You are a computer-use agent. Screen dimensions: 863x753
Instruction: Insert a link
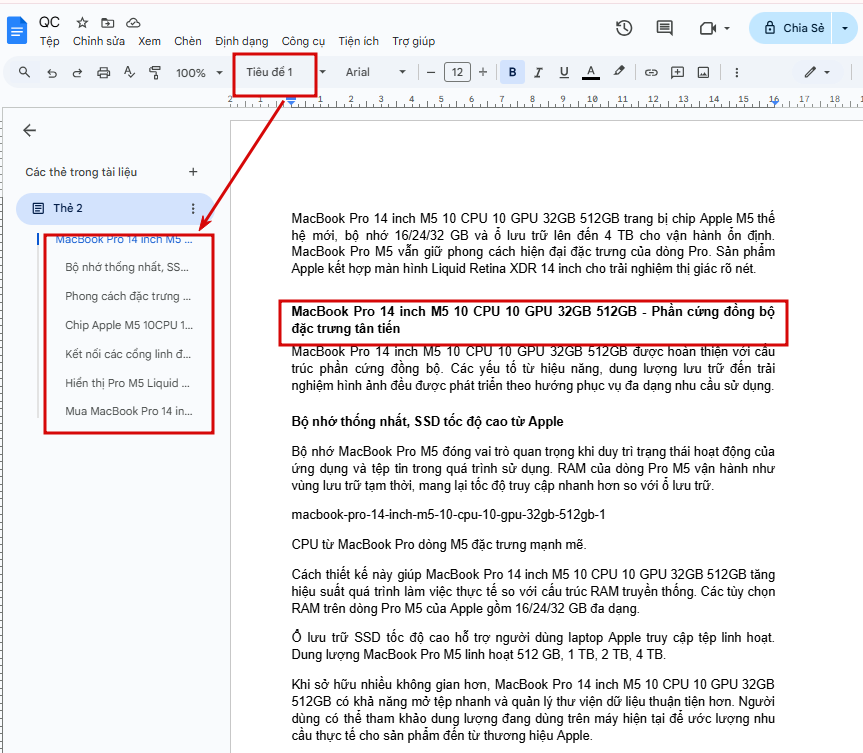pyautogui.click(x=651, y=72)
